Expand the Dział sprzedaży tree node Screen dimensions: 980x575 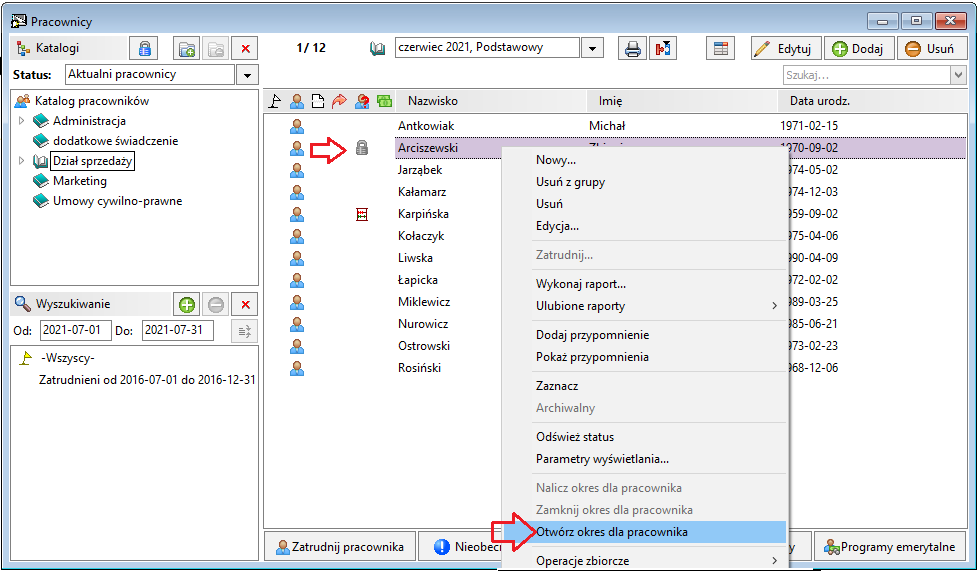tap(21, 161)
